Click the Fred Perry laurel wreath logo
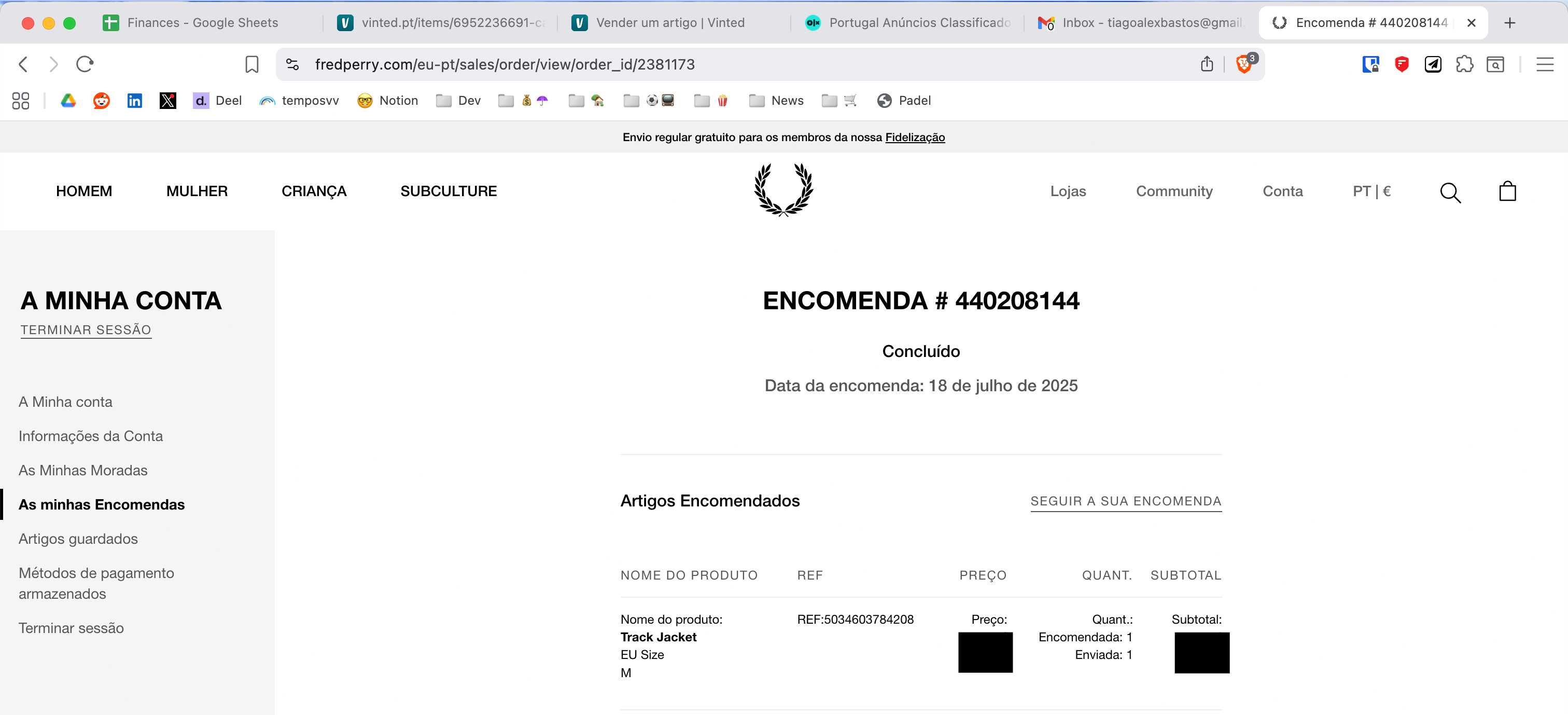 click(783, 189)
